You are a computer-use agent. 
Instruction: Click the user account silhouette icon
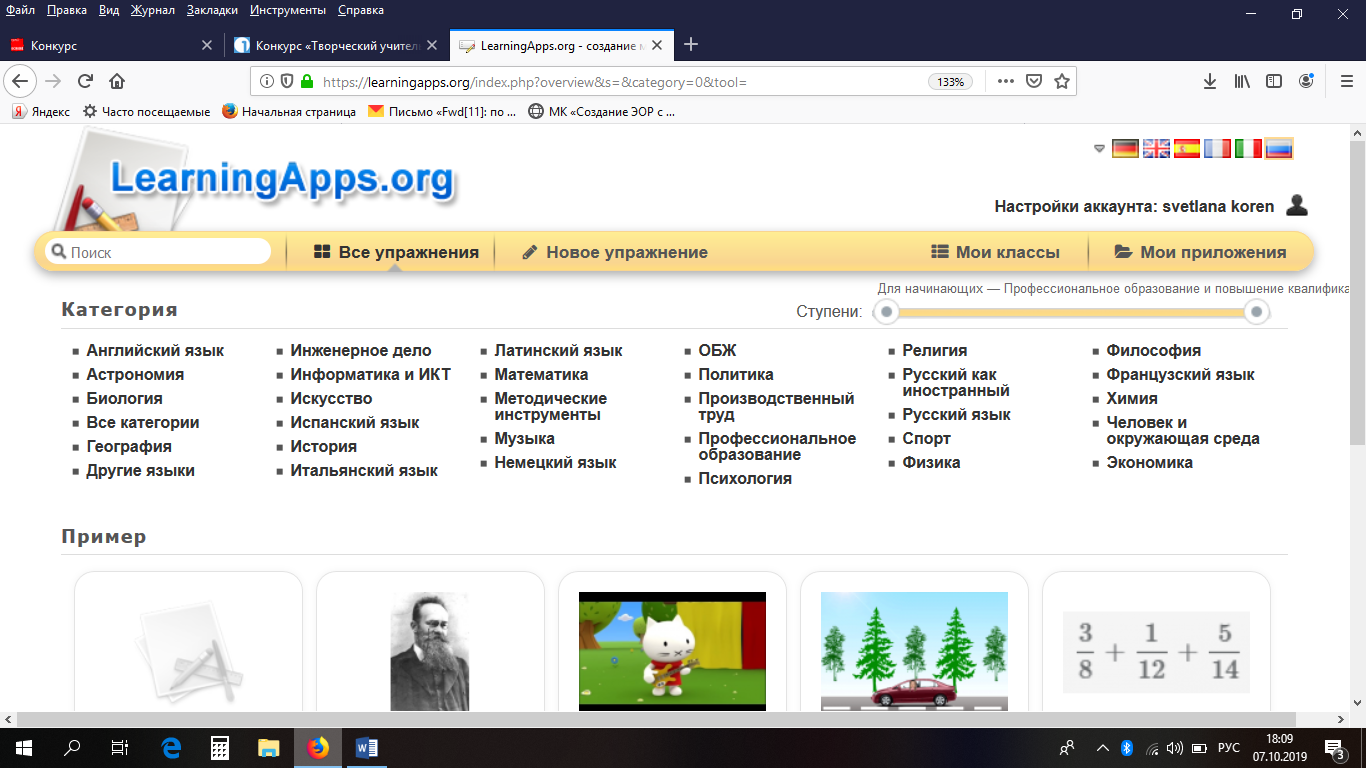pyautogui.click(x=1296, y=206)
